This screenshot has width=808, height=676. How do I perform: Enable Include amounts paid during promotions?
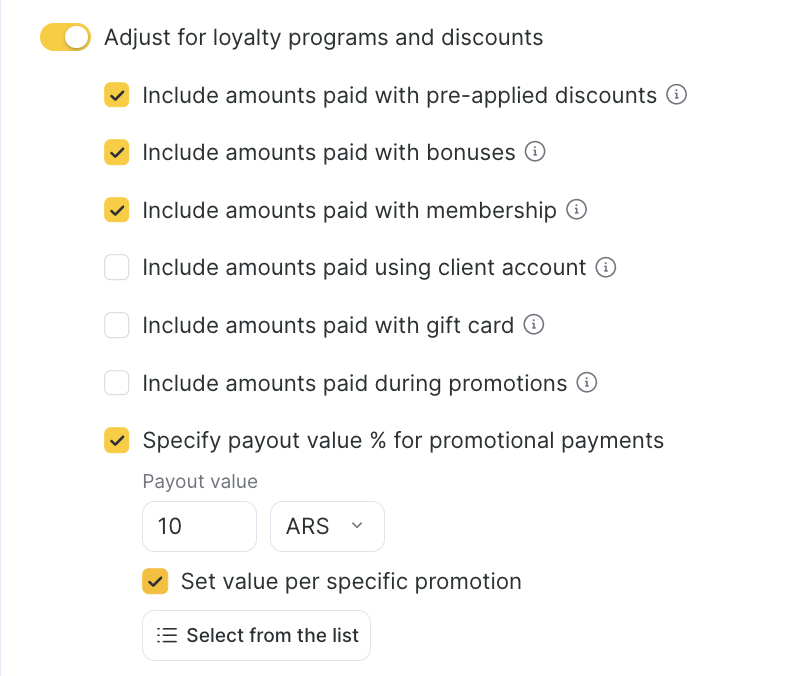(117, 383)
